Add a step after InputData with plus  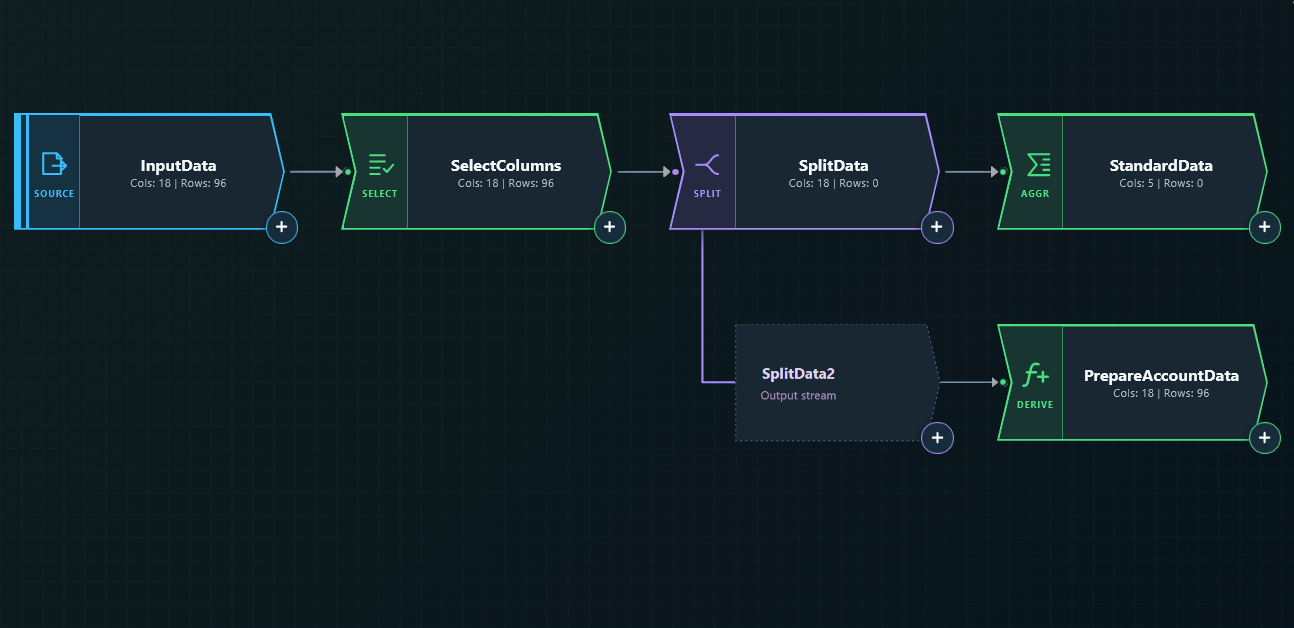click(282, 228)
